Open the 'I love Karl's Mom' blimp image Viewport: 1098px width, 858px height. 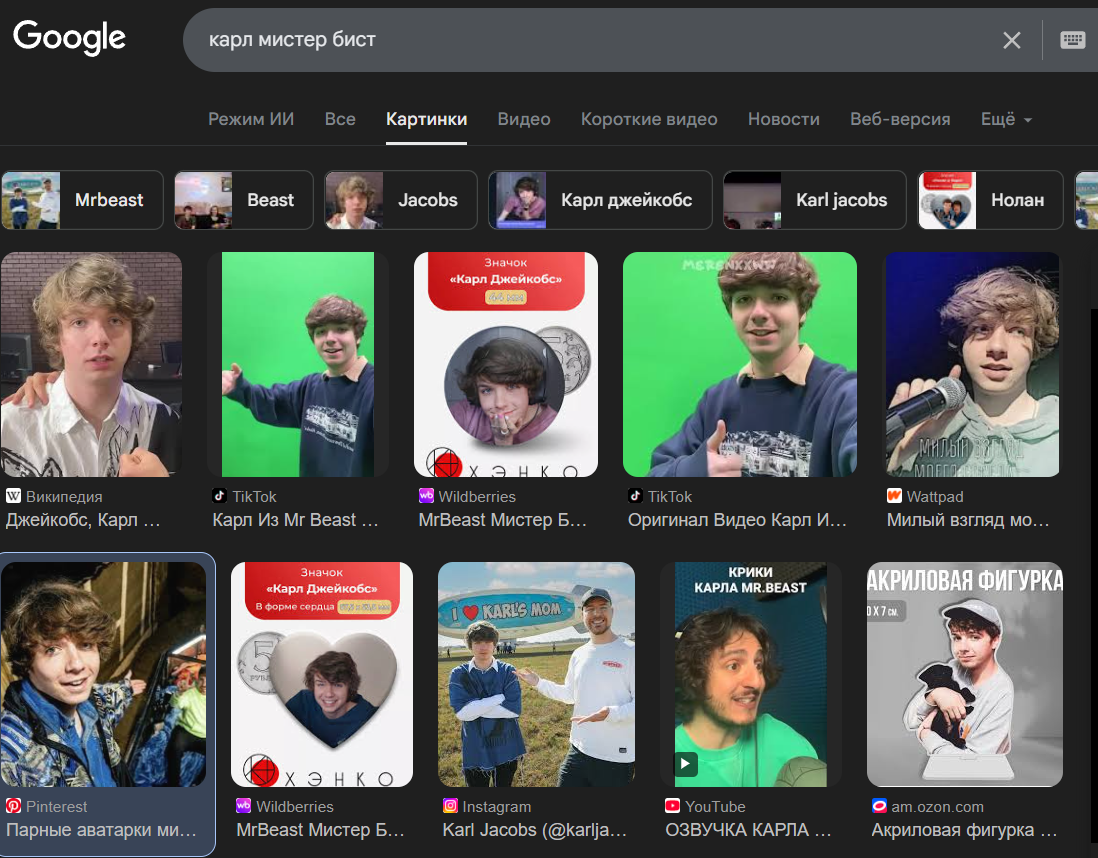click(x=536, y=674)
